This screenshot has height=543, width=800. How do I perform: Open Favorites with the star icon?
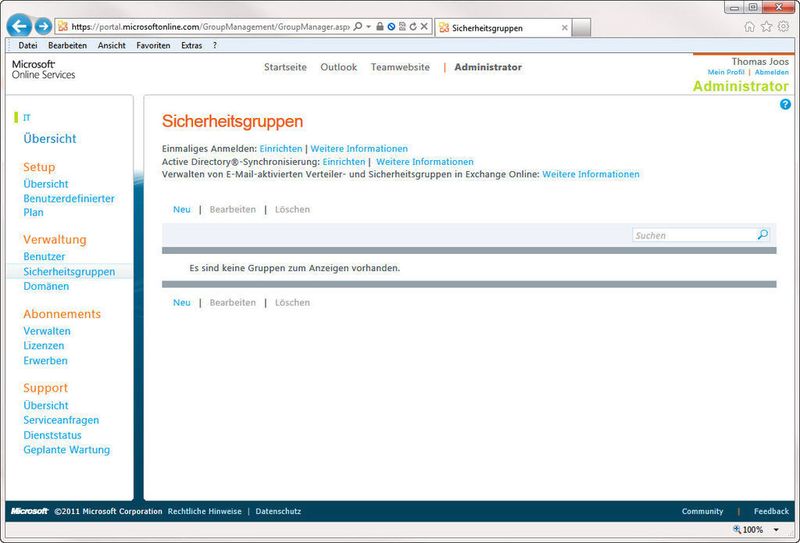click(x=766, y=27)
